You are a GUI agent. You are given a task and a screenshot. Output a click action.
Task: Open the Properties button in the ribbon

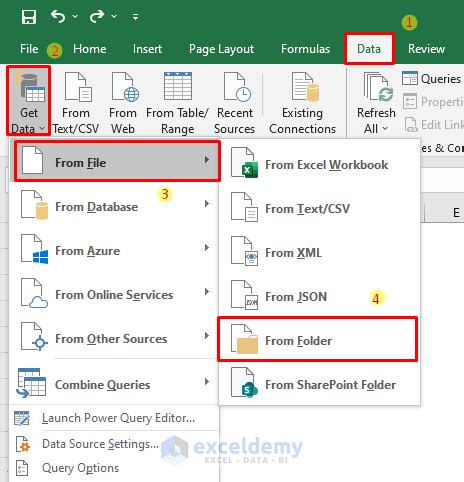433,102
